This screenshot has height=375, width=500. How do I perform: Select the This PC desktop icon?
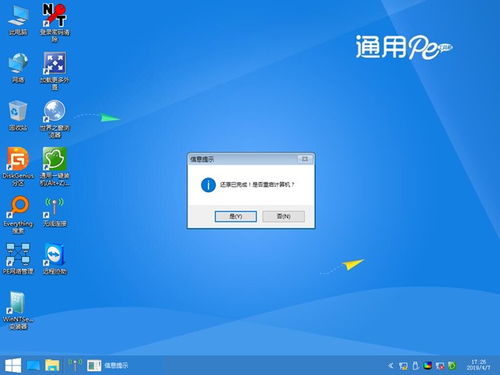pos(18,20)
